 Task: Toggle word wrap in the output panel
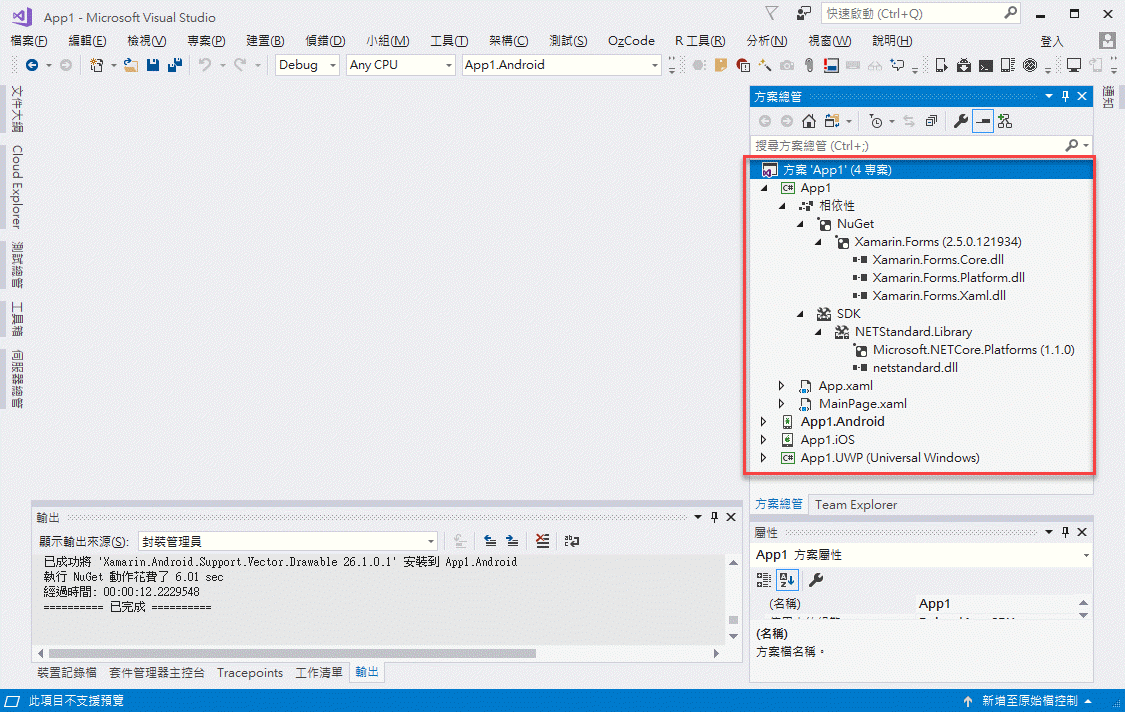point(572,541)
